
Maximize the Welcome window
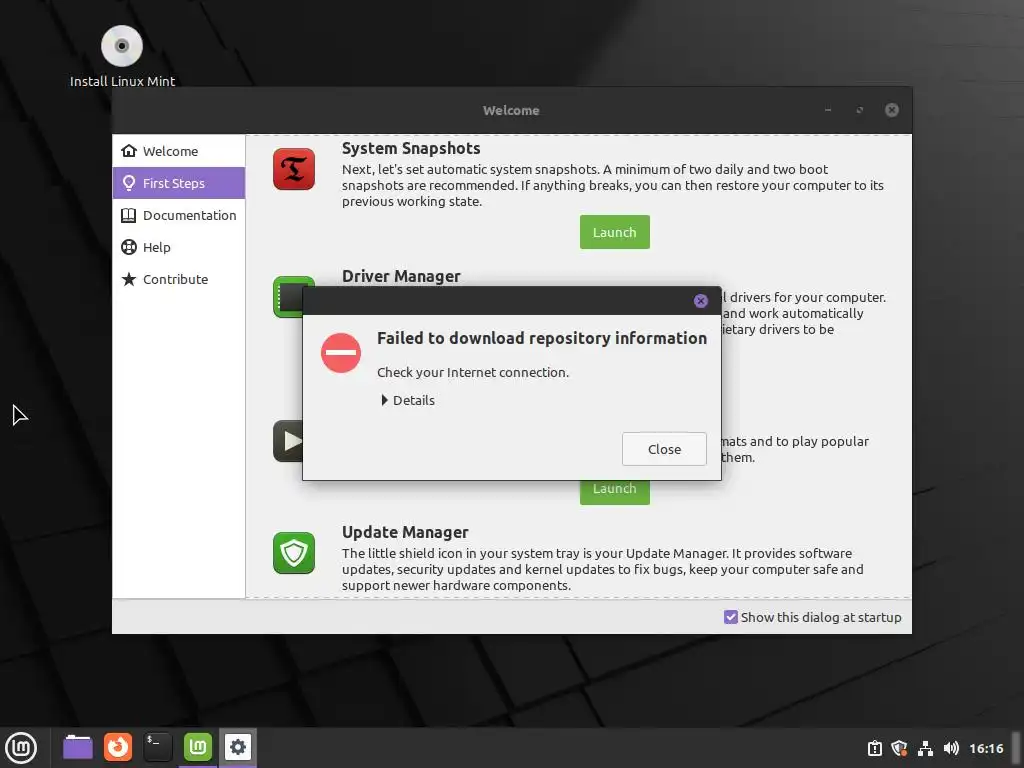click(x=860, y=110)
